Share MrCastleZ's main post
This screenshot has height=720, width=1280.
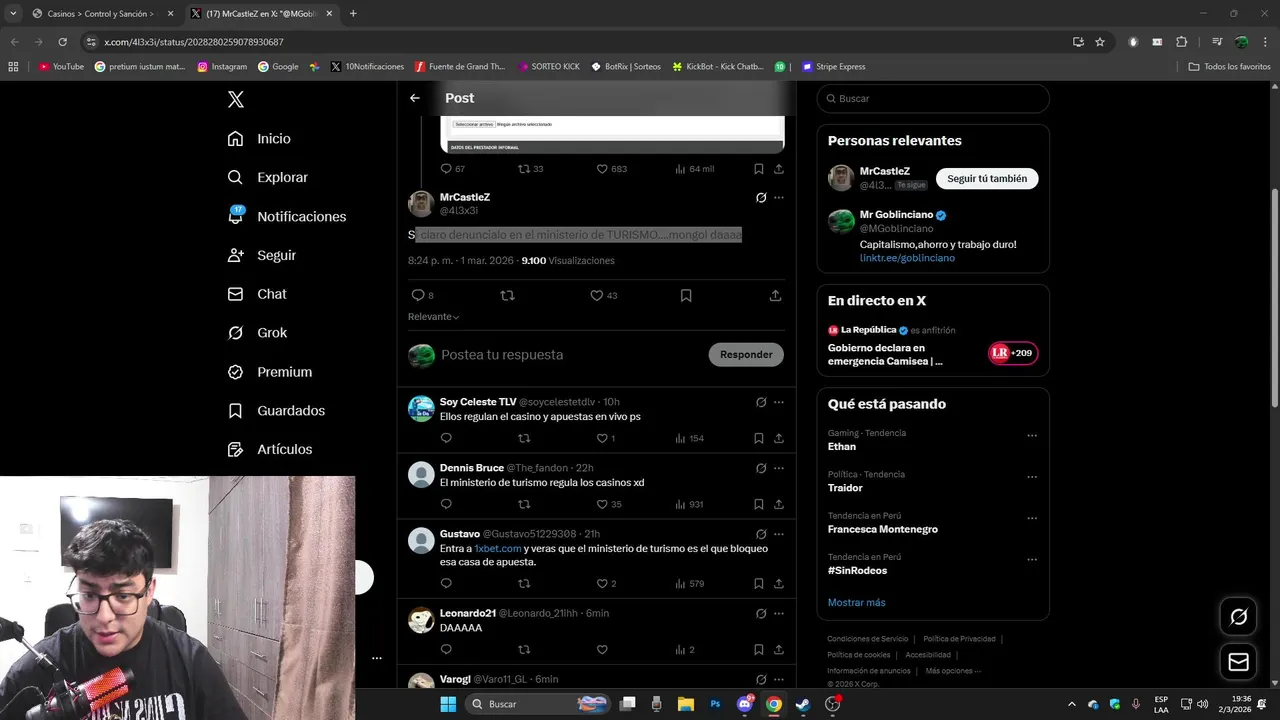click(x=775, y=295)
